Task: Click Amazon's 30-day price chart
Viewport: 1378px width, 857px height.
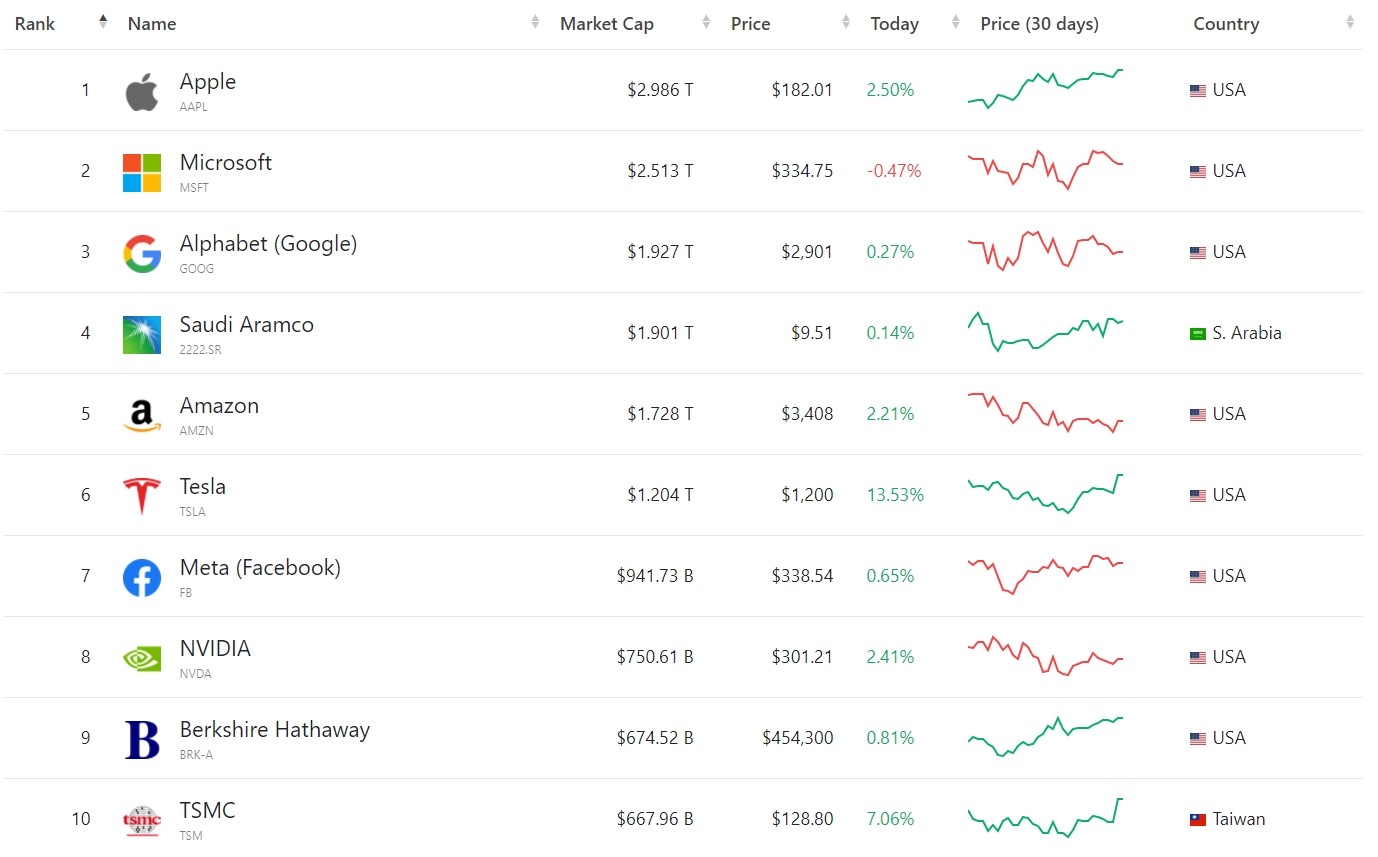Action: coord(1046,412)
